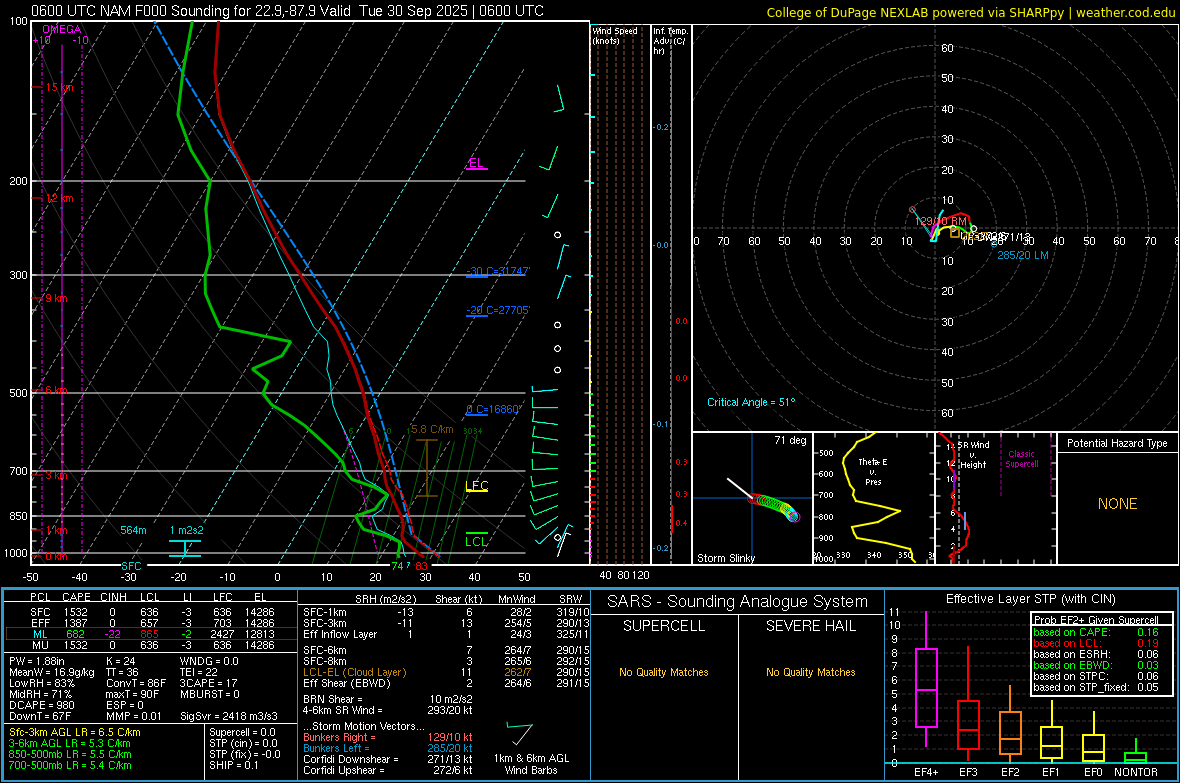Click the 'Prob EF2+ Given Supercell' legend header
Image resolution: width=1180 pixels, height=783 pixels.
pos(1096,620)
